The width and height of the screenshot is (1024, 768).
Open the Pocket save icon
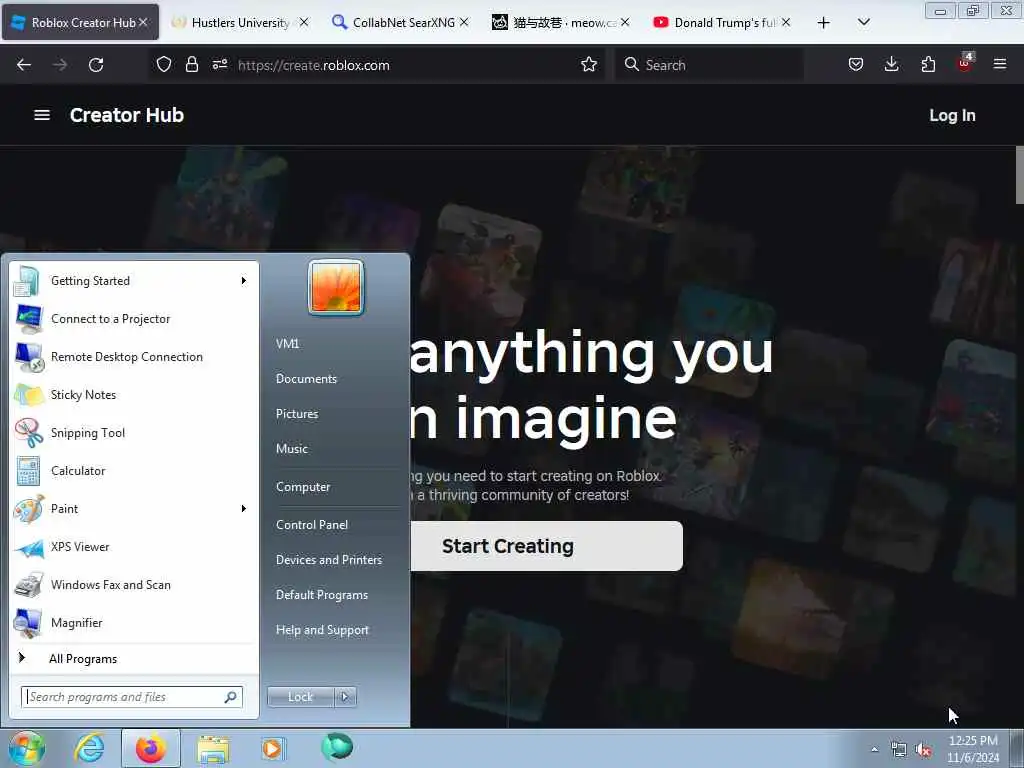tap(856, 64)
